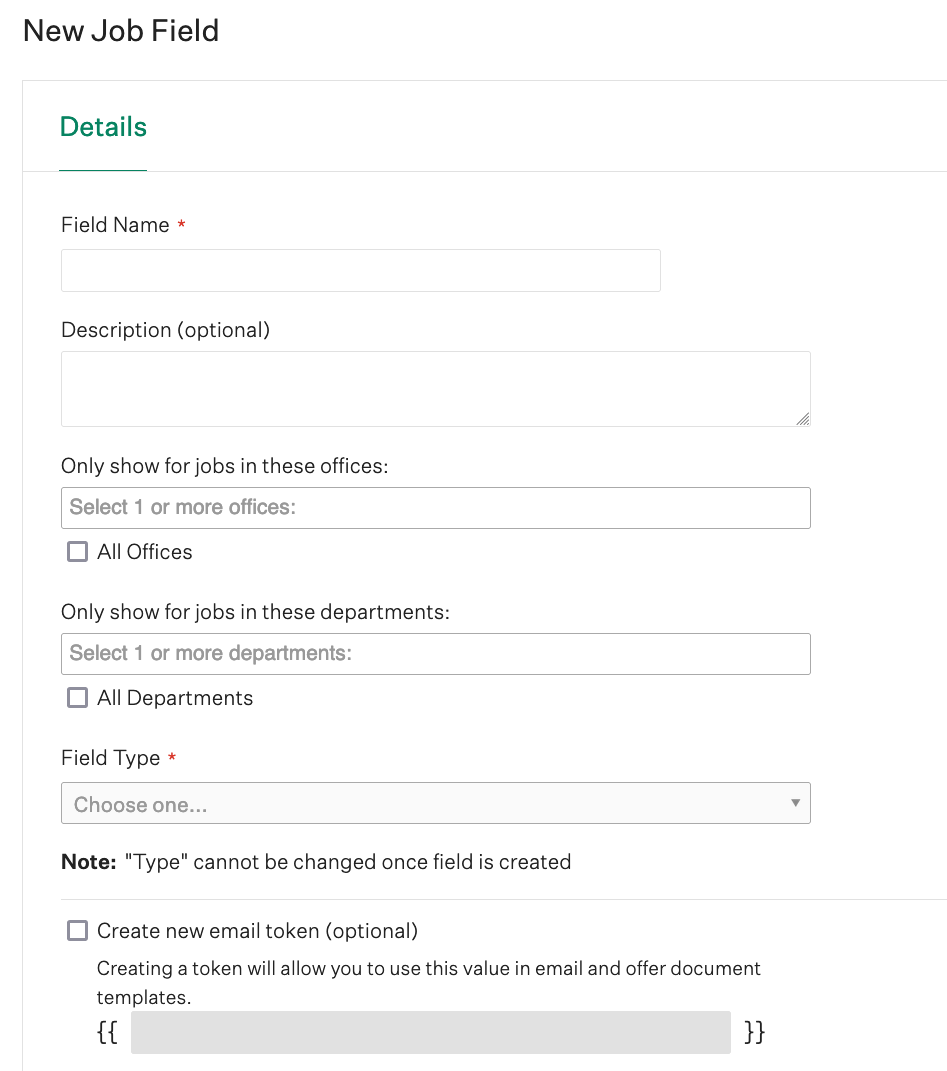
Task: Click the note about Type not changing
Action: pyautogui.click(x=316, y=861)
